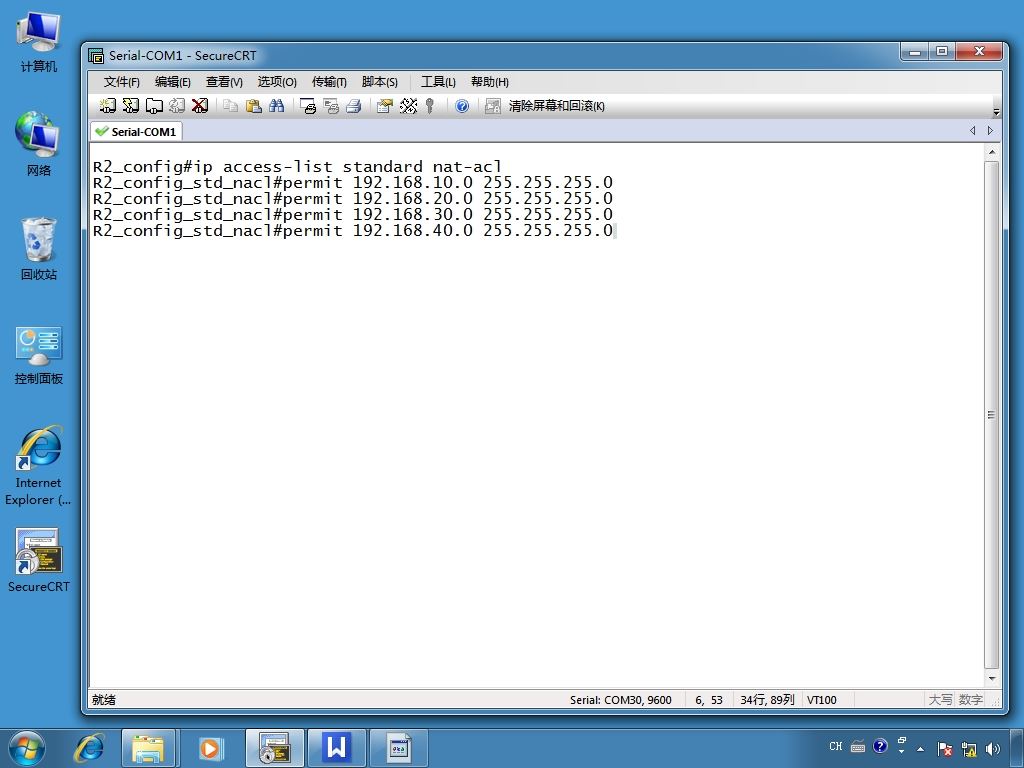Click the 控制面板 desktop icon
Viewport: 1024px width, 768px height.
click(x=39, y=355)
